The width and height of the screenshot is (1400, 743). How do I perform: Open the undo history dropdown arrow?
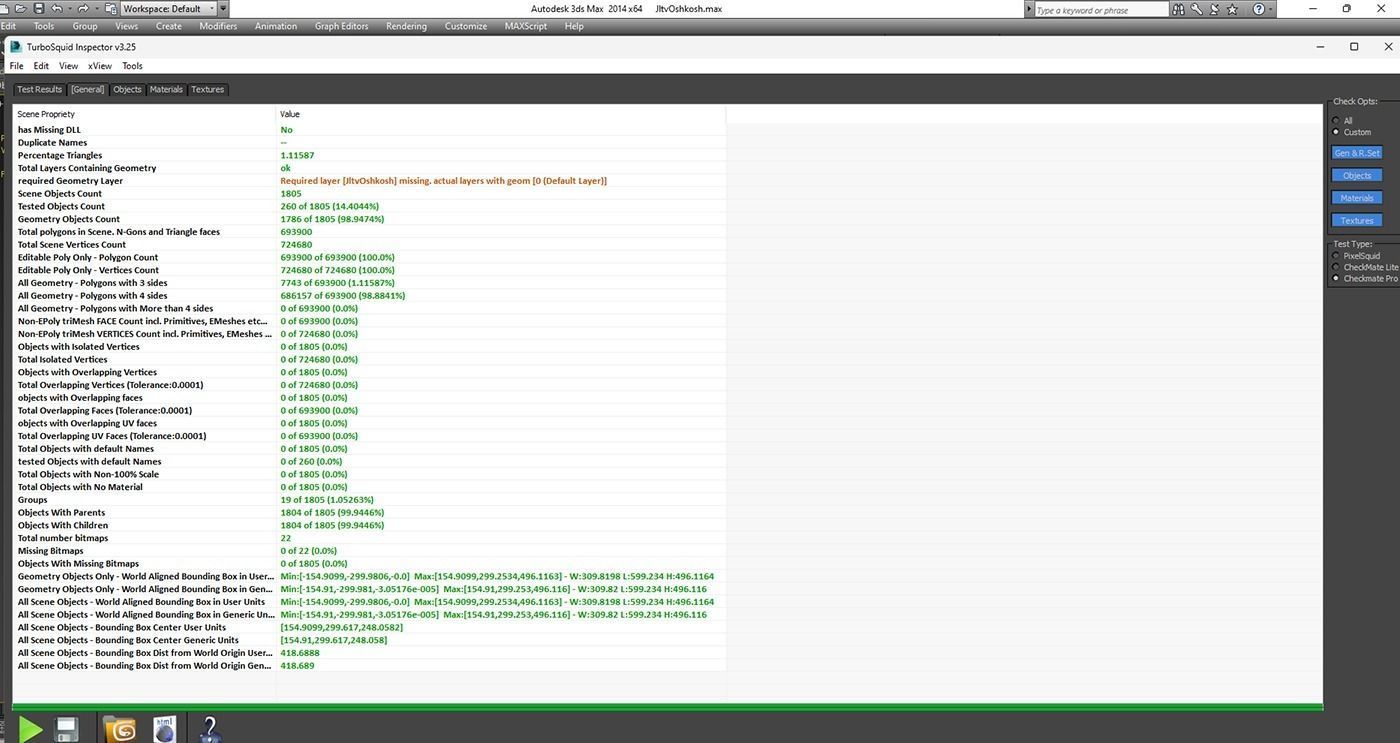[x=69, y=8]
